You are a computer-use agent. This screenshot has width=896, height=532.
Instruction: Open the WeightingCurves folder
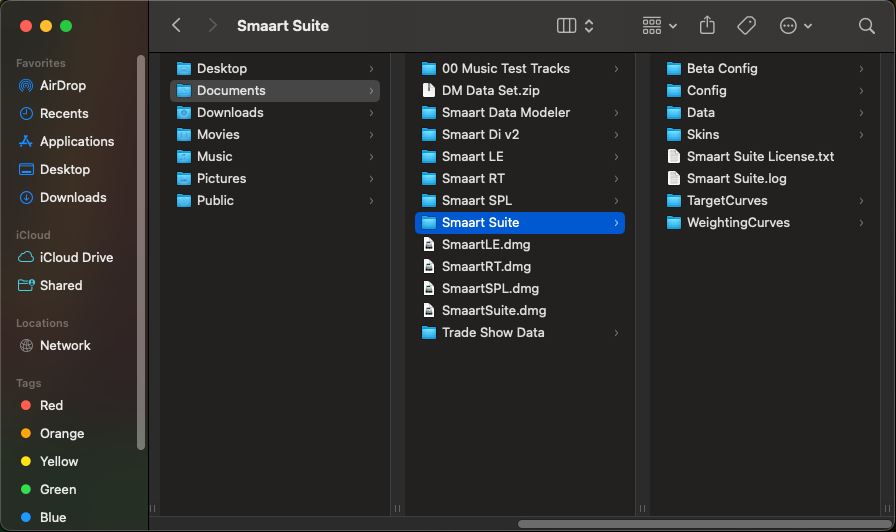click(765, 223)
